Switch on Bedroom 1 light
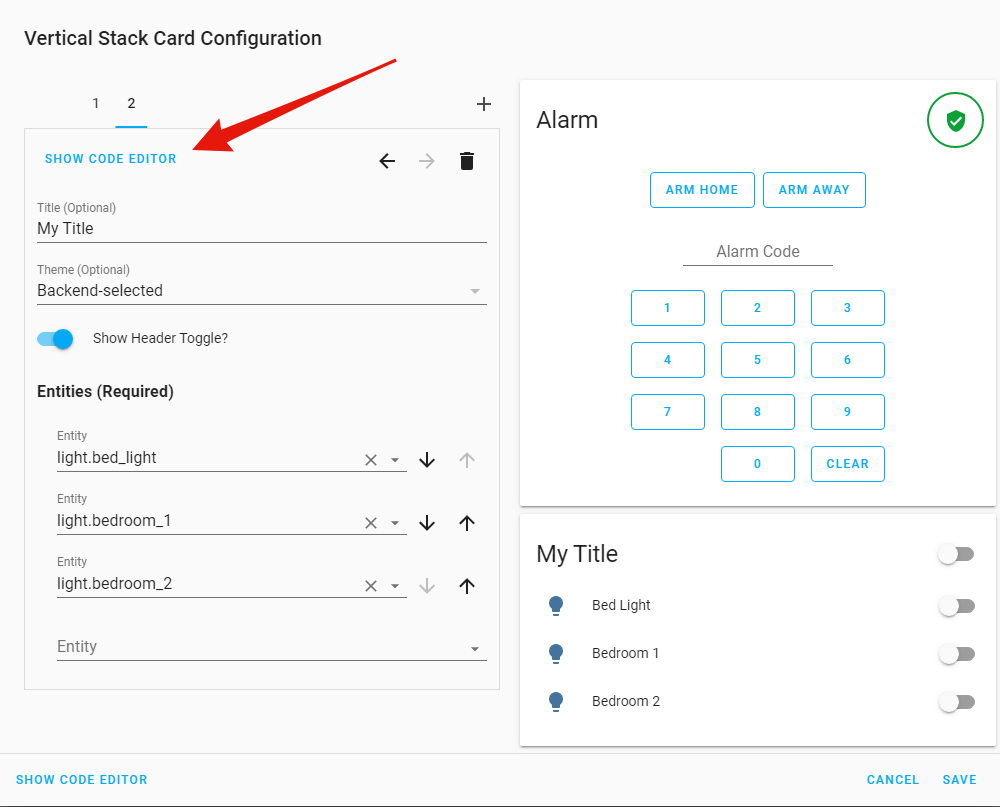Image resolution: width=1000 pixels, height=807 pixels. [956, 654]
